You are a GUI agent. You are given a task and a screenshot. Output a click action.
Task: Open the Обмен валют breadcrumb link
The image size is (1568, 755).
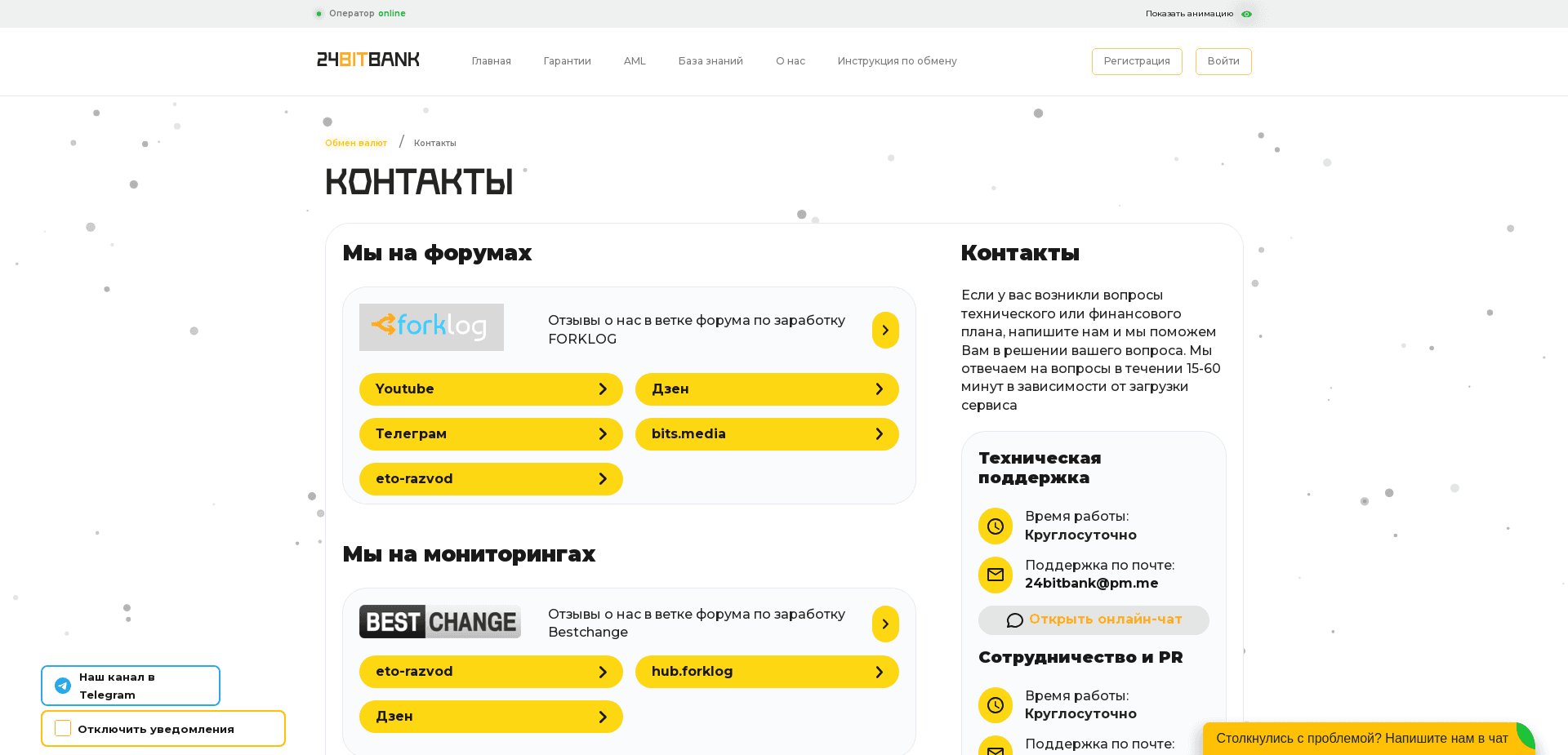click(x=356, y=143)
